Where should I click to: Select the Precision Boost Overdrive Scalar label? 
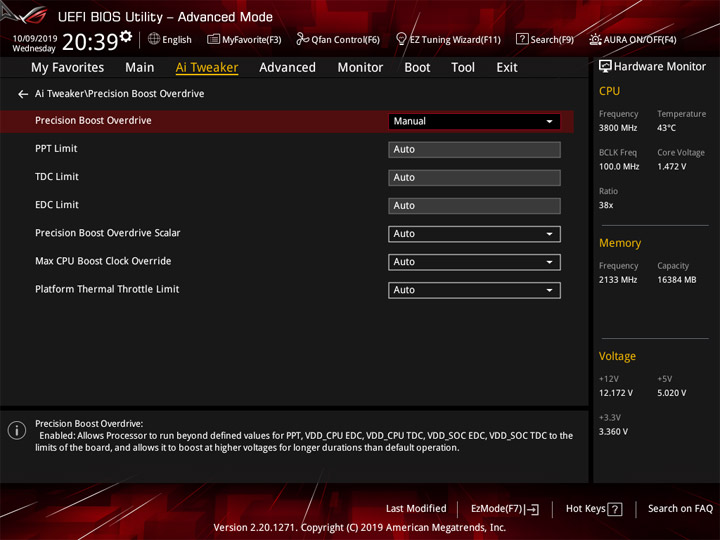[107, 233]
